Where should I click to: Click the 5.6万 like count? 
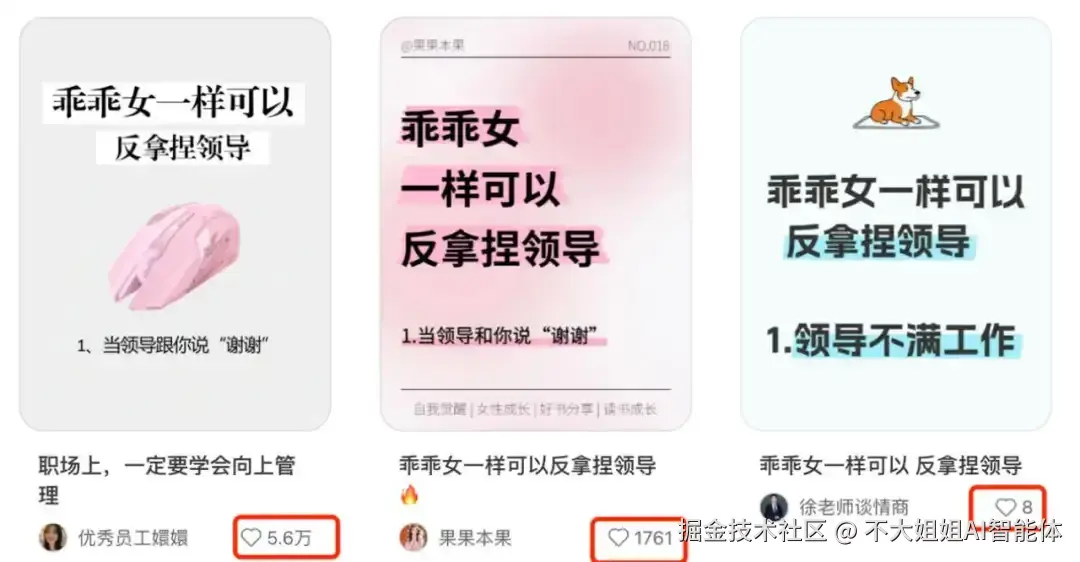click(x=289, y=538)
